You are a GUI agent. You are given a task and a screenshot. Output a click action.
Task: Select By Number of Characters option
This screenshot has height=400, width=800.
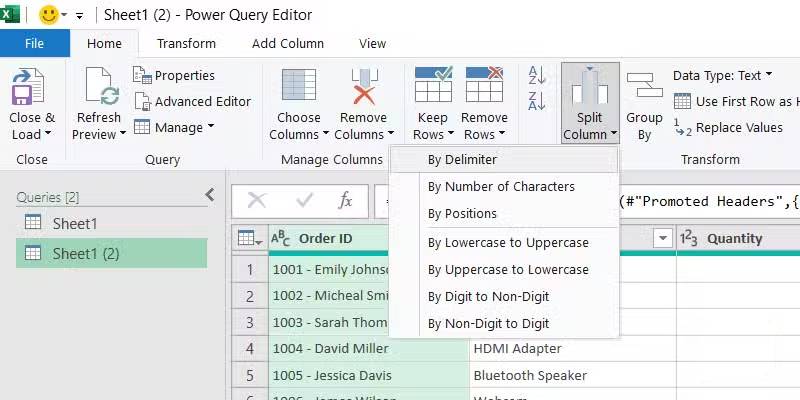point(501,186)
